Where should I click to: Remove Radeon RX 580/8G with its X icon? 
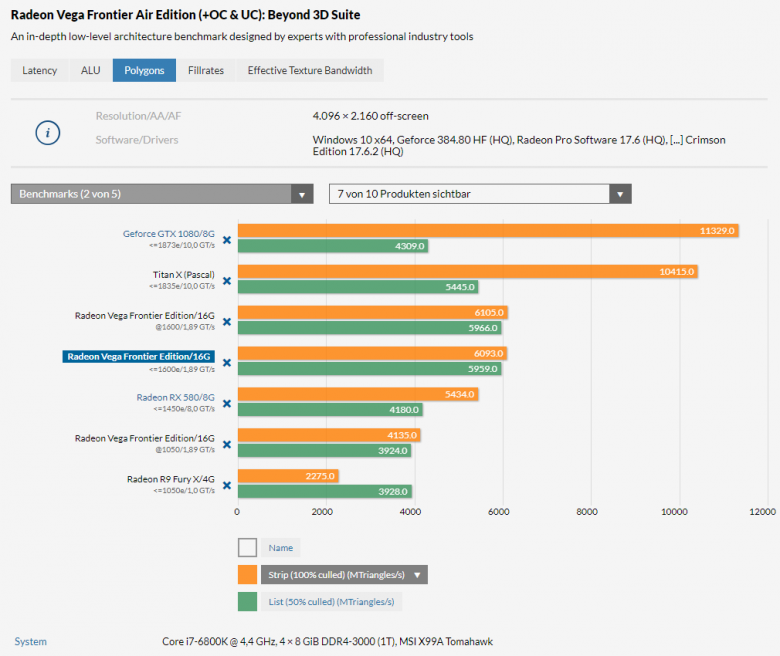click(227, 403)
